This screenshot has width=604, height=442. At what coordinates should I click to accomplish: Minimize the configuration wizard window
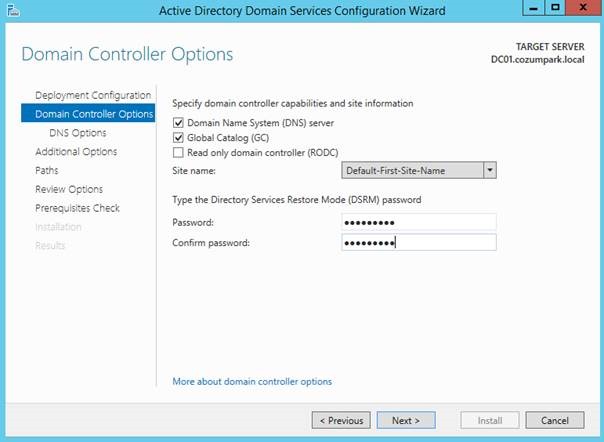(533, 8)
